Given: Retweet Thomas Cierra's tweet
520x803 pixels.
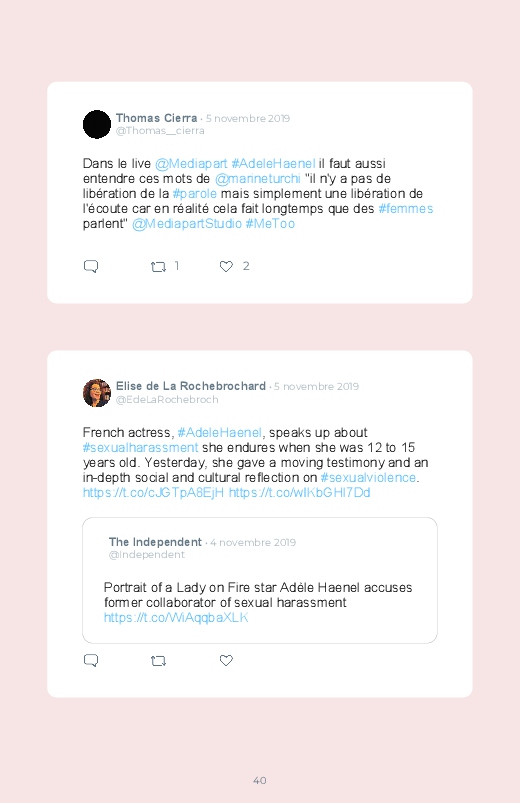Looking at the screenshot, I should click(x=158, y=267).
